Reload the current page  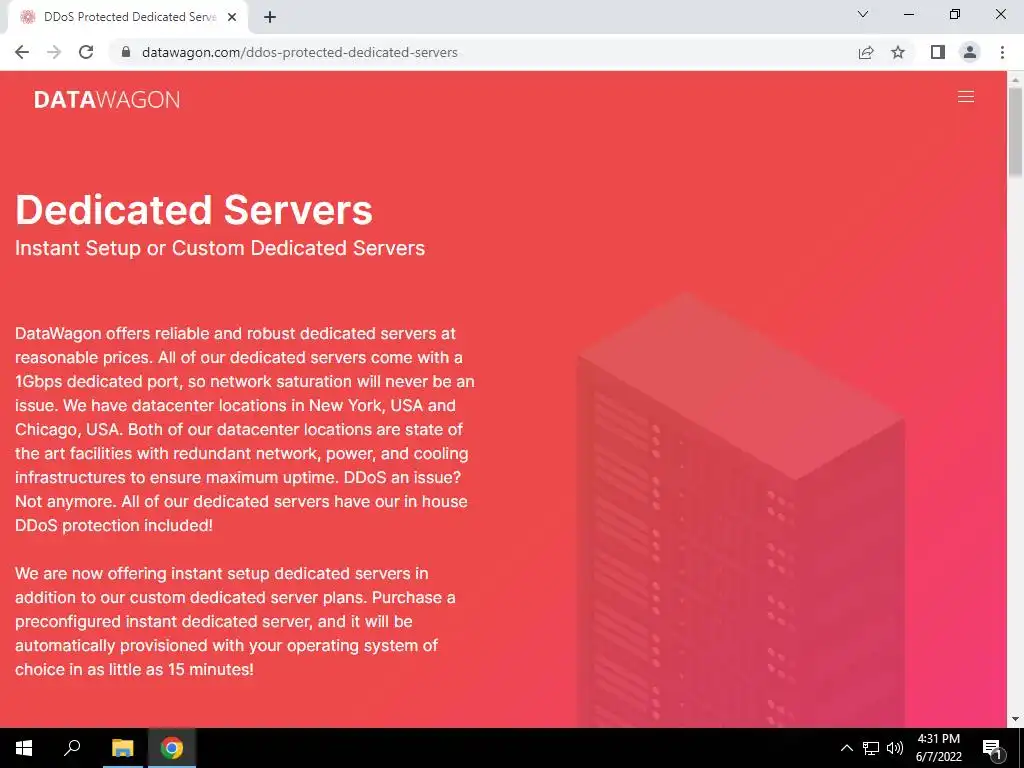pyautogui.click(x=86, y=52)
